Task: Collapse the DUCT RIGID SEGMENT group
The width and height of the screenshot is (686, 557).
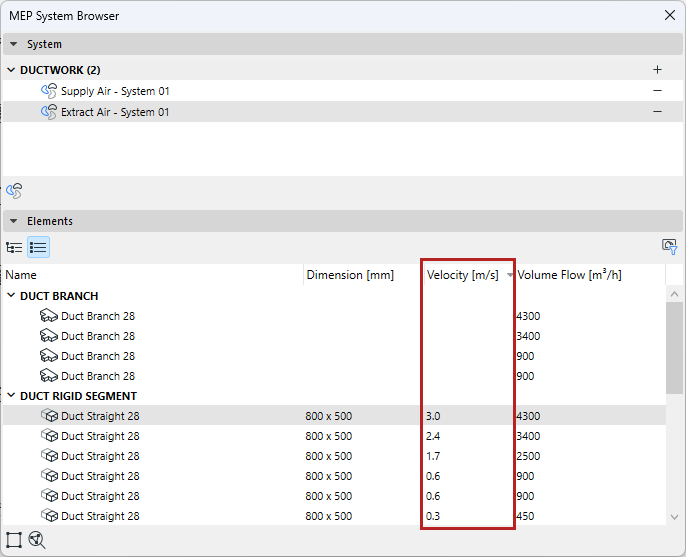Action: [x=11, y=396]
